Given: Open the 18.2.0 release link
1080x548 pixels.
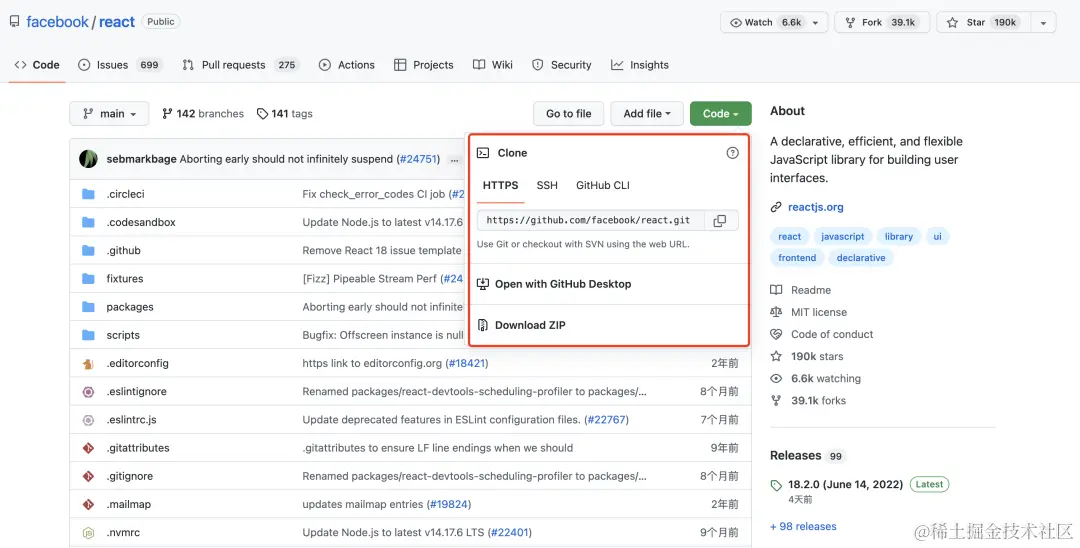Looking at the screenshot, I should [845, 485].
